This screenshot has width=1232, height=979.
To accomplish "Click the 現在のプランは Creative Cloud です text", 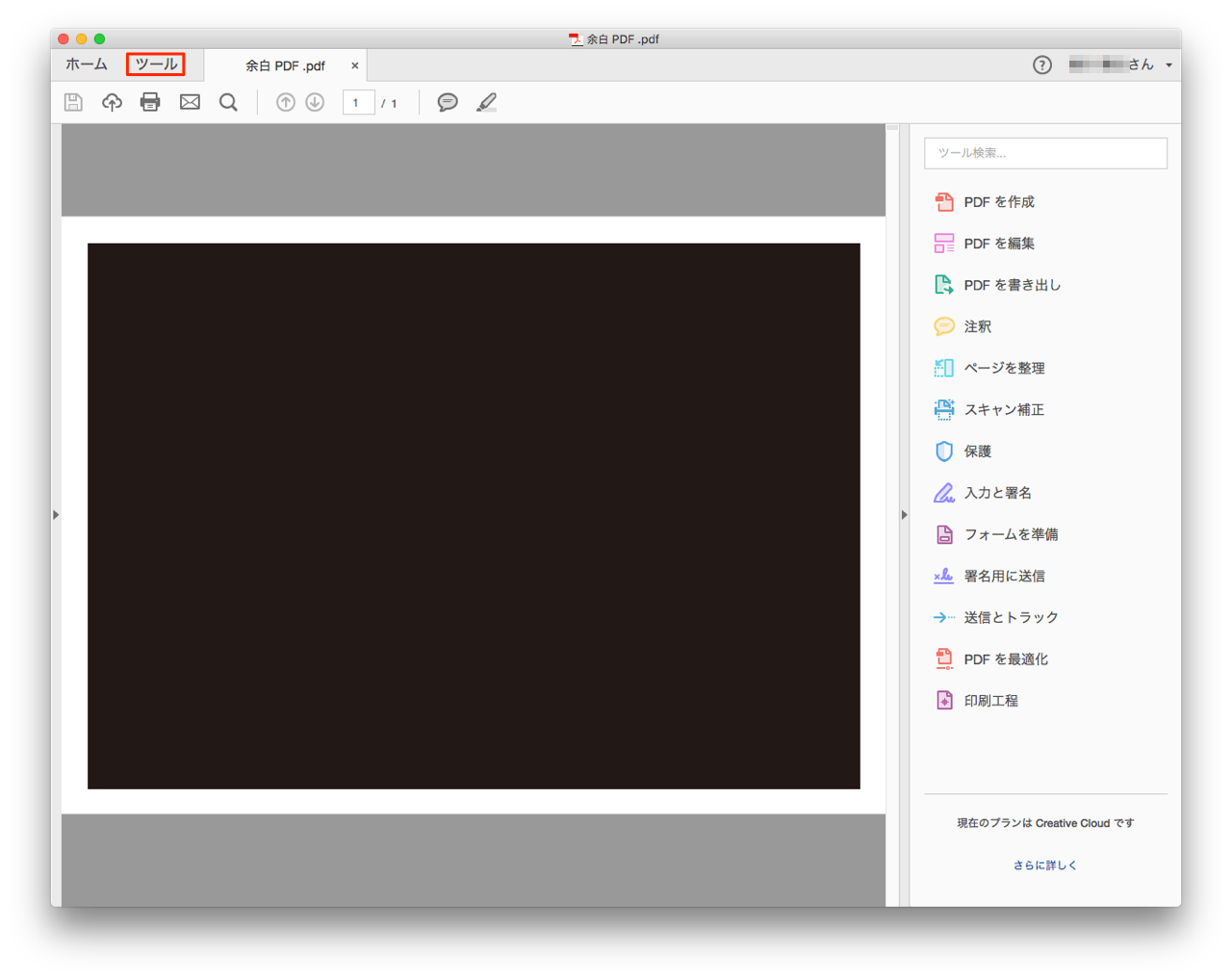I will (1045, 823).
